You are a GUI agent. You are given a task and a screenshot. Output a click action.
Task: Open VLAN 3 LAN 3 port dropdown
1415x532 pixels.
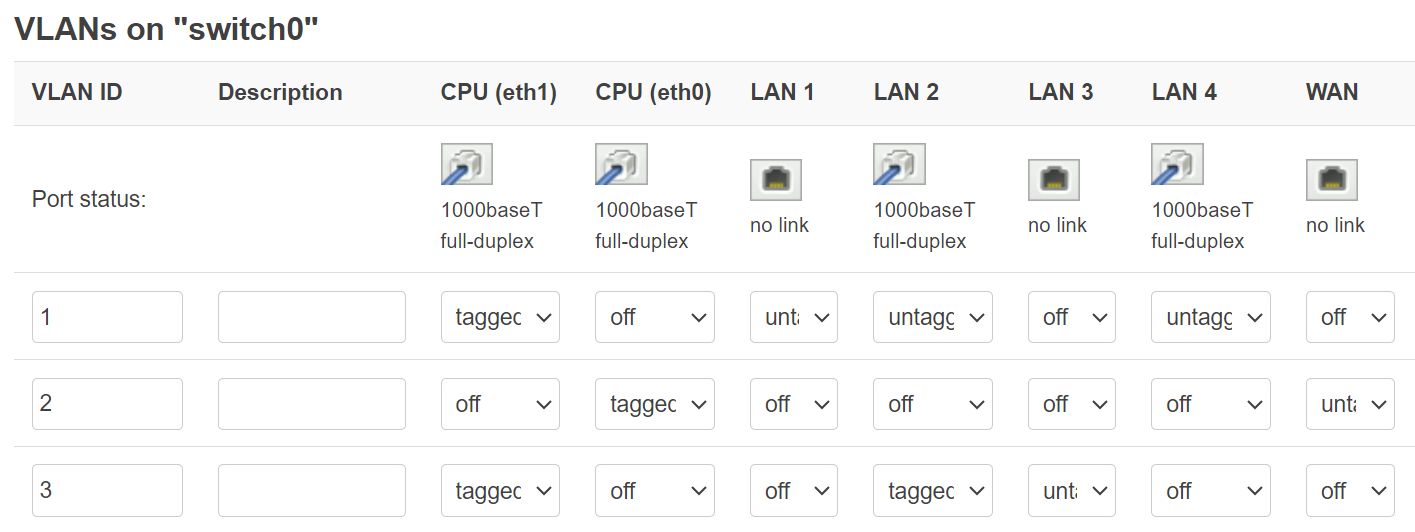pyautogui.click(x=1072, y=491)
